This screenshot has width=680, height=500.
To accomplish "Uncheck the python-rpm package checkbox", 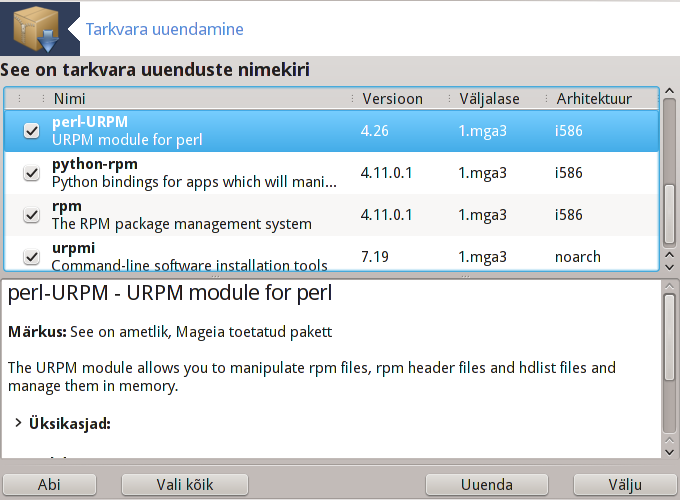I will pyautogui.click(x=32, y=173).
